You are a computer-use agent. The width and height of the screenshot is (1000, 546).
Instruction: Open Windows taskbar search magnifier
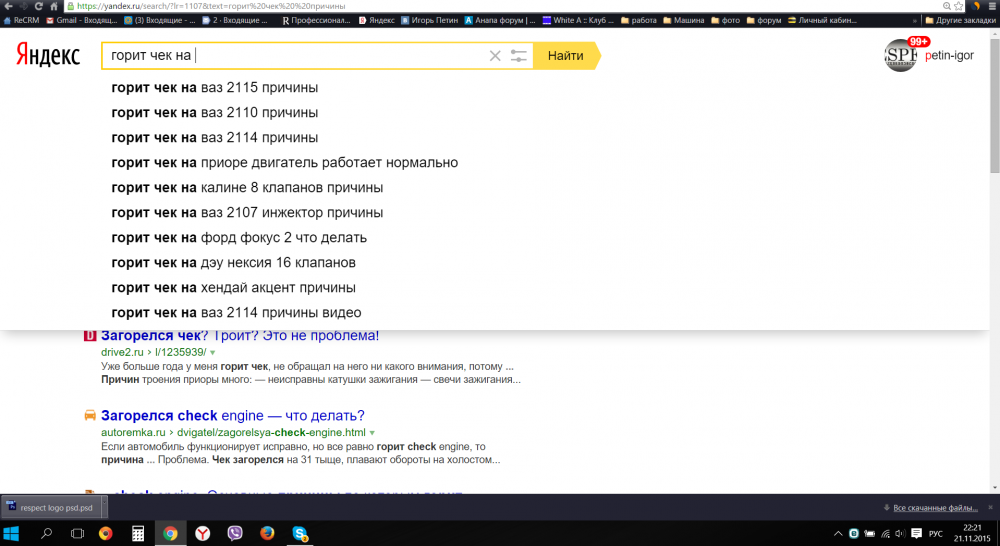[46, 533]
